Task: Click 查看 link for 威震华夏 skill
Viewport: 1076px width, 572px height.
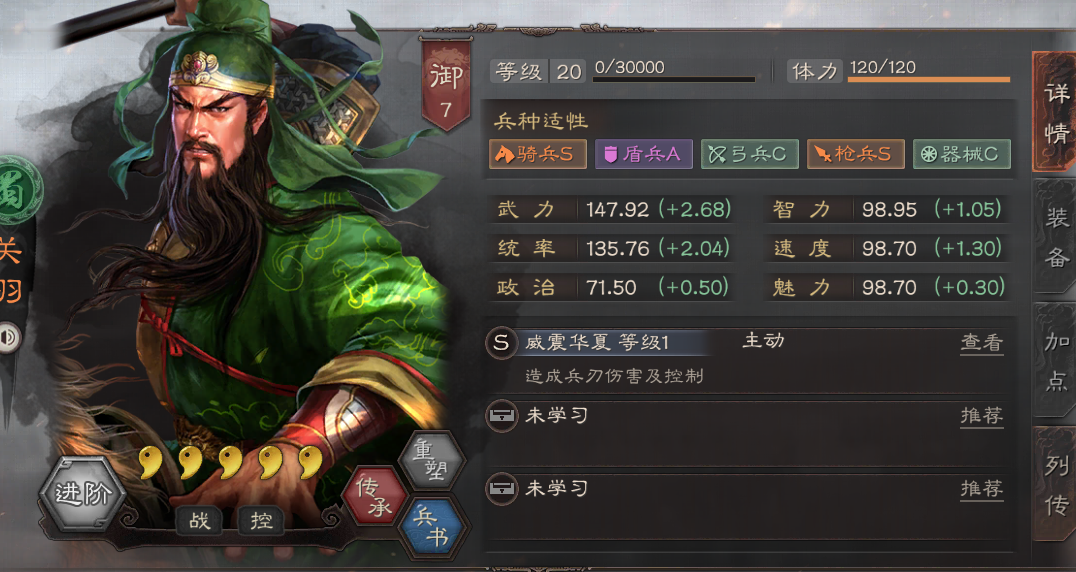Action: [982, 342]
